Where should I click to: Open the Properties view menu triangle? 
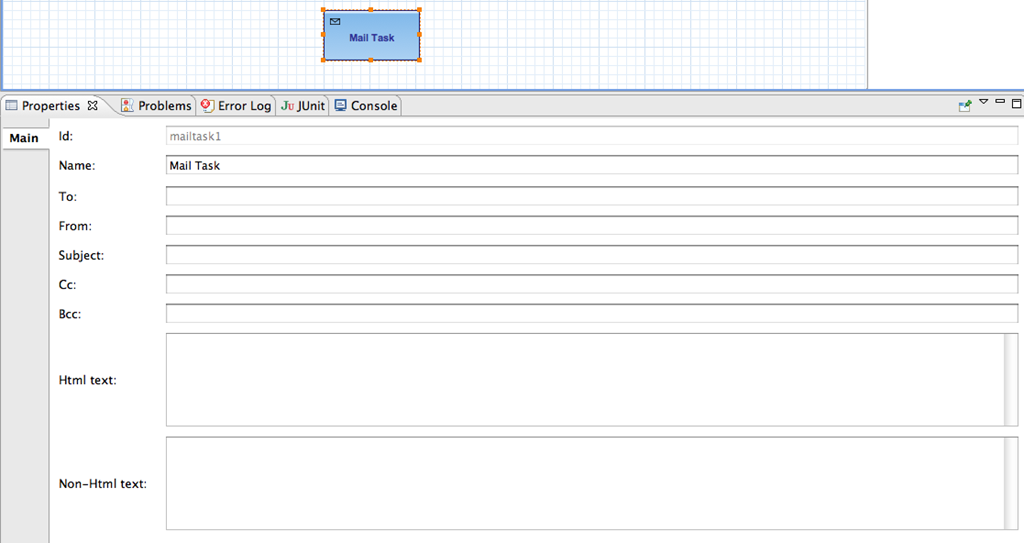click(x=984, y=102)
